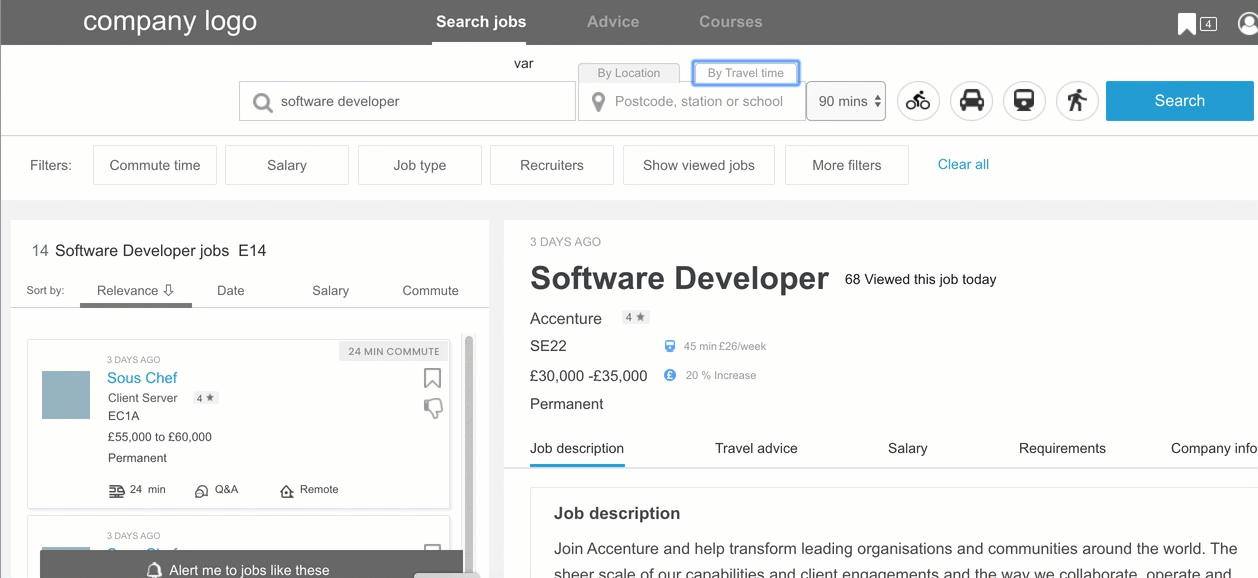Viewport: 1258px width, 578px height.
Task: Sort jobs by Salary
Action: pyautogui.click(x=330, y=291)
